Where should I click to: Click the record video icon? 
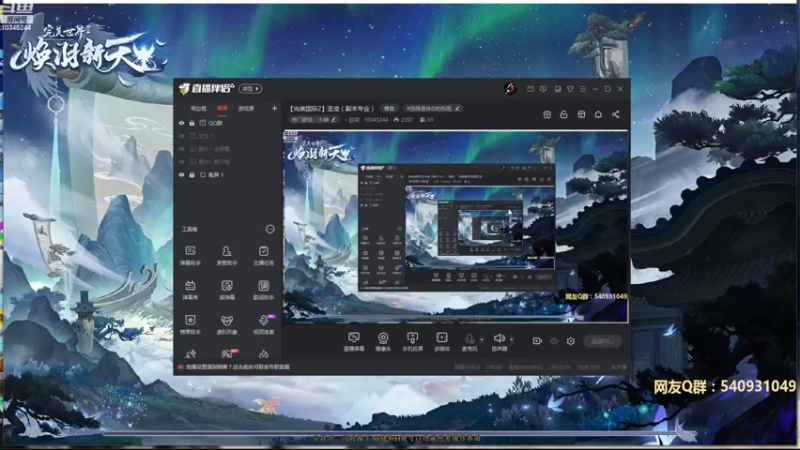(537, 341)
